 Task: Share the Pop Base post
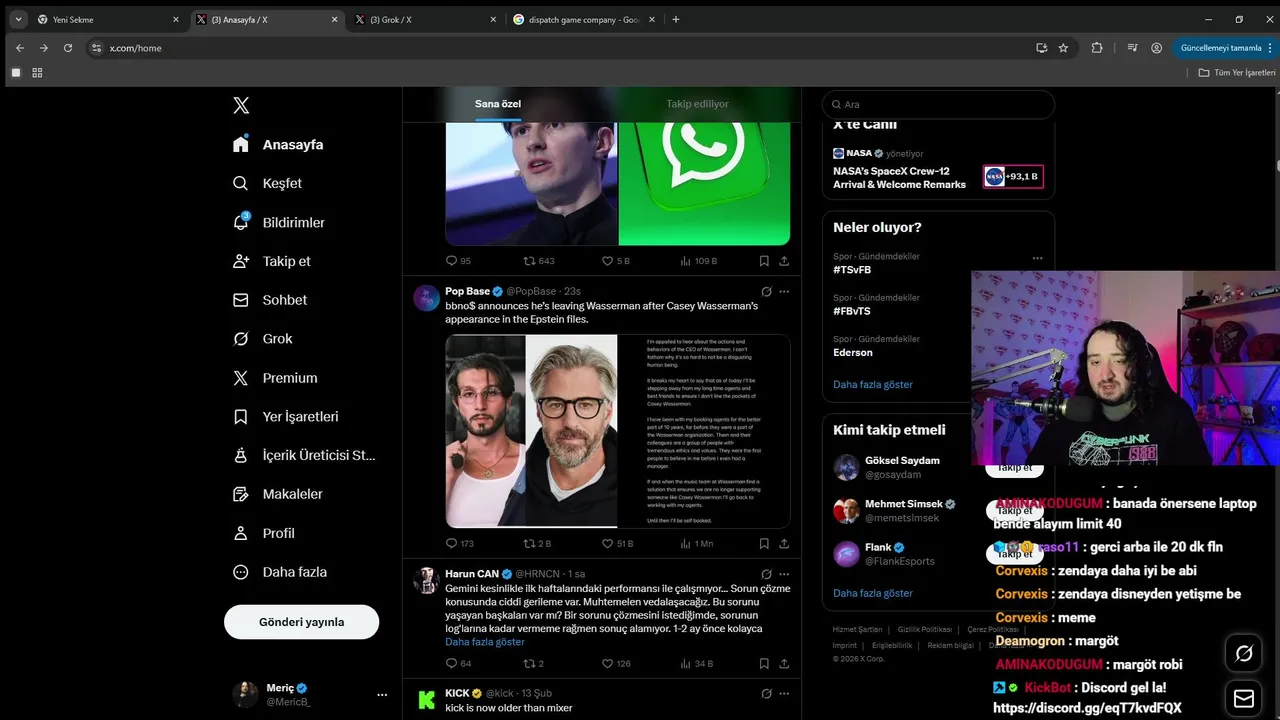(784, 544)
